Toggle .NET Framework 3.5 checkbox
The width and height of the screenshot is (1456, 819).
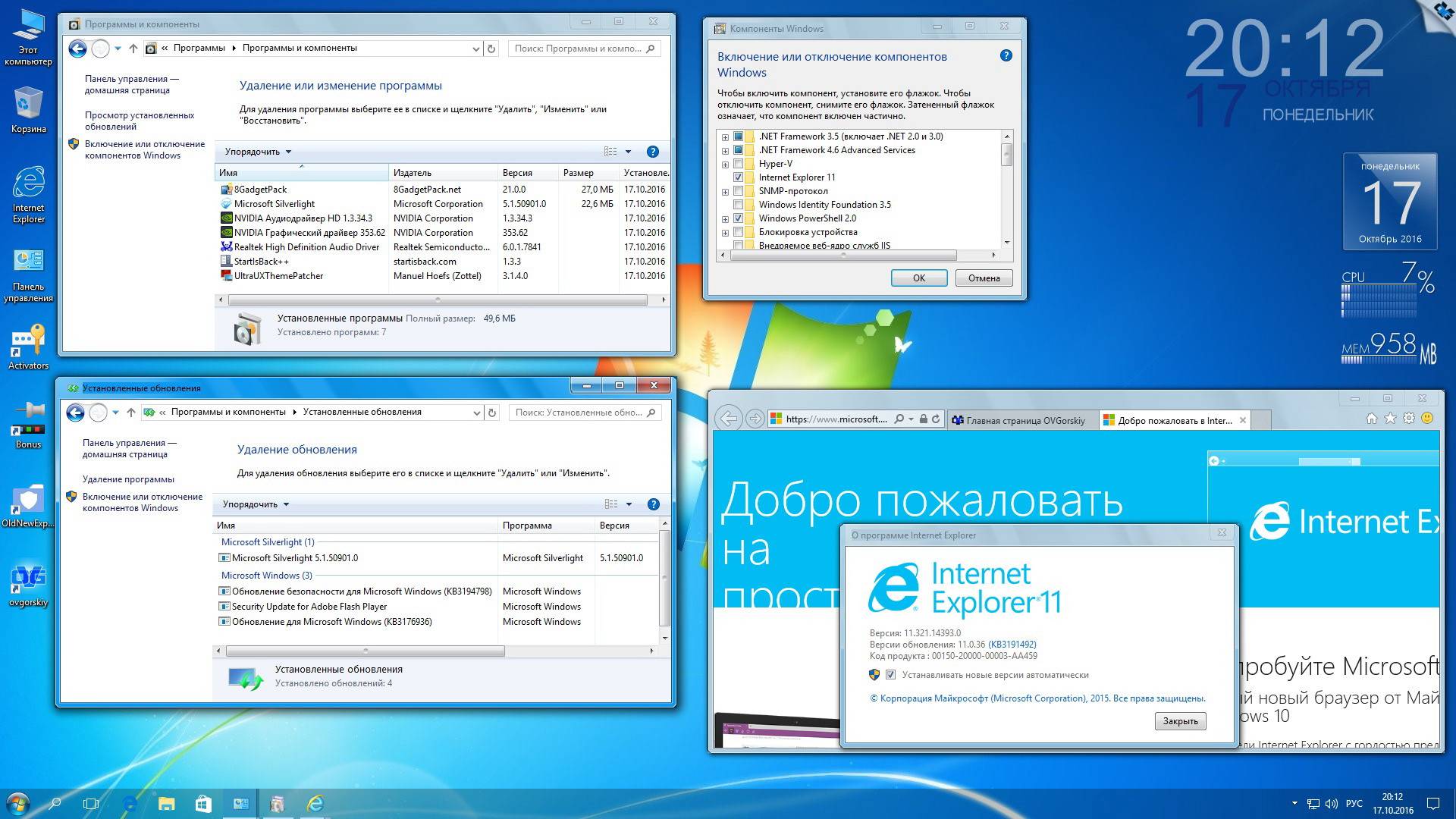[738, 136]
